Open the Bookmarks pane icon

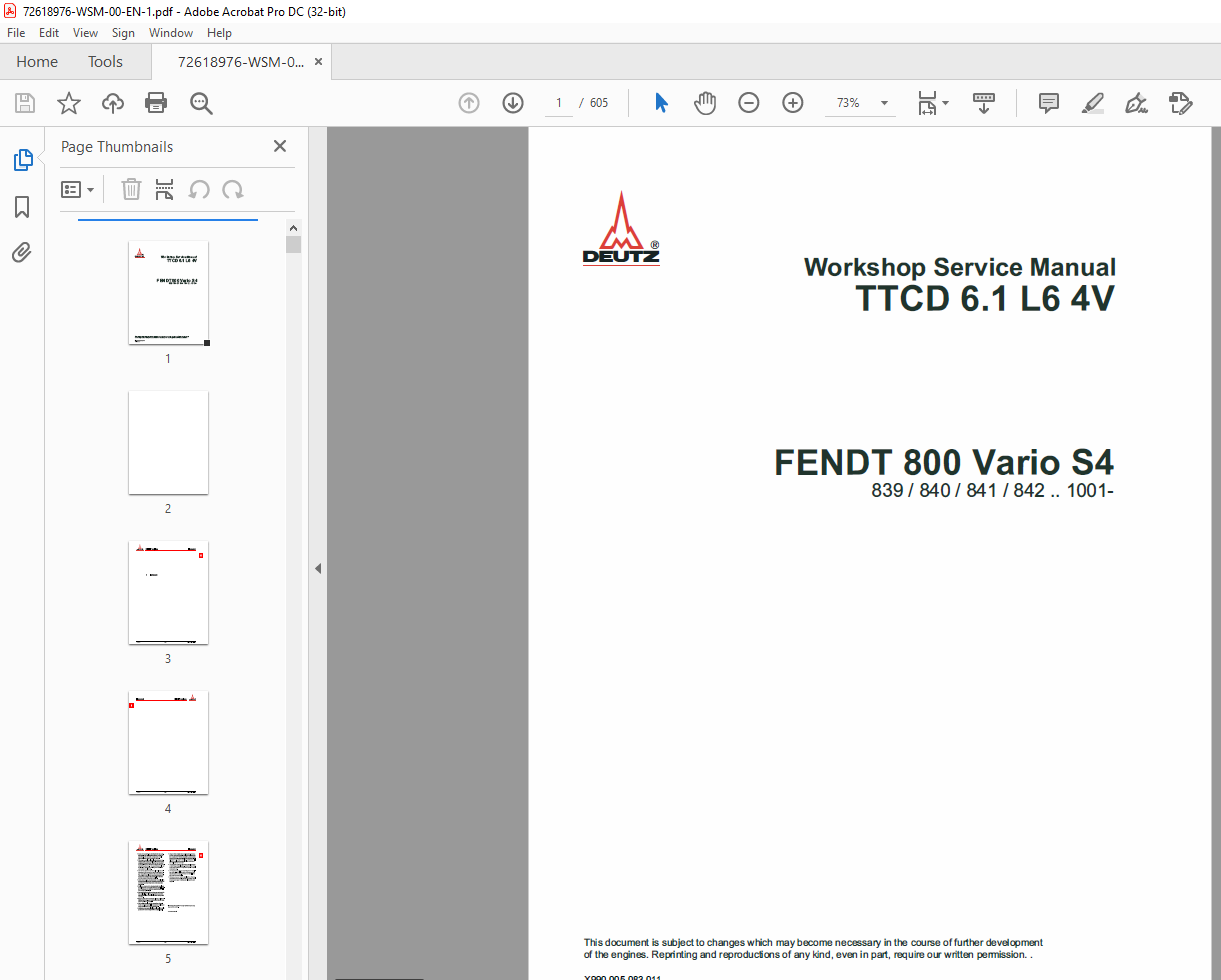click(22, 207)
